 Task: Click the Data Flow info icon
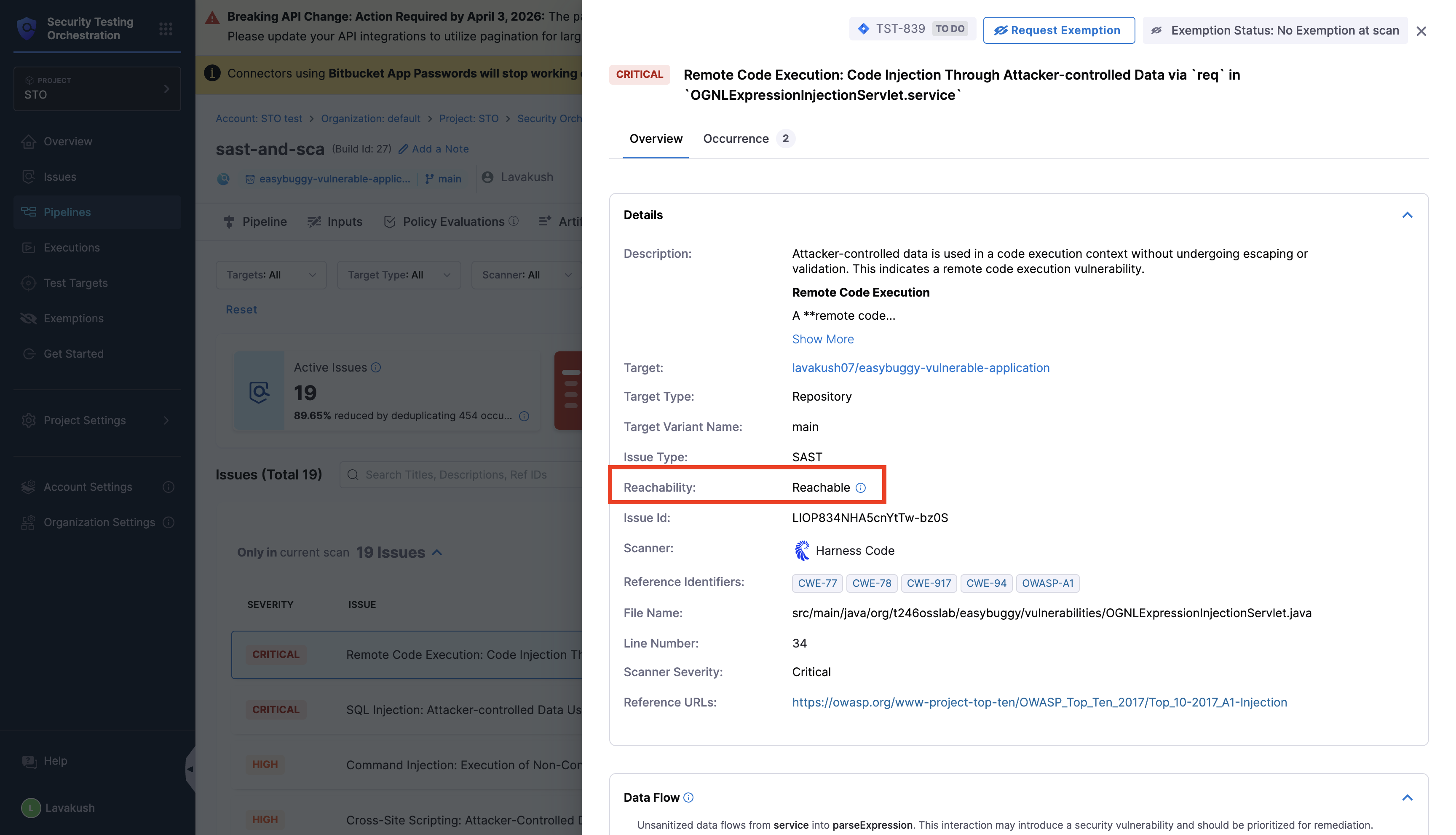(689, 797)
